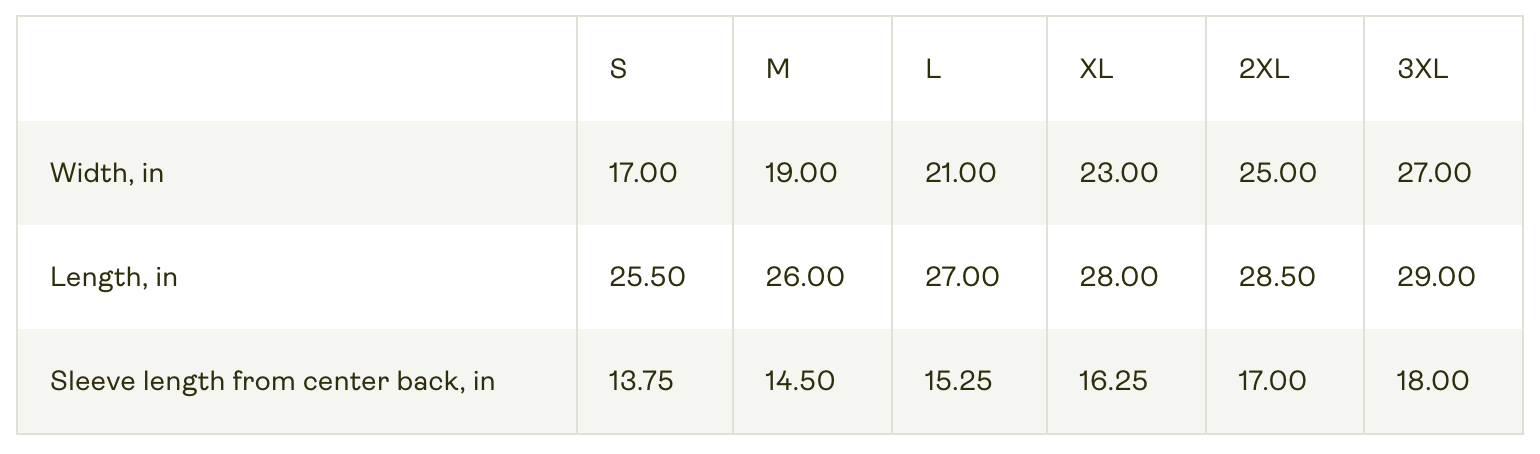Click the 2XL size column header
Viewport: 1540px width, 454px height.
coord(1264,70)
